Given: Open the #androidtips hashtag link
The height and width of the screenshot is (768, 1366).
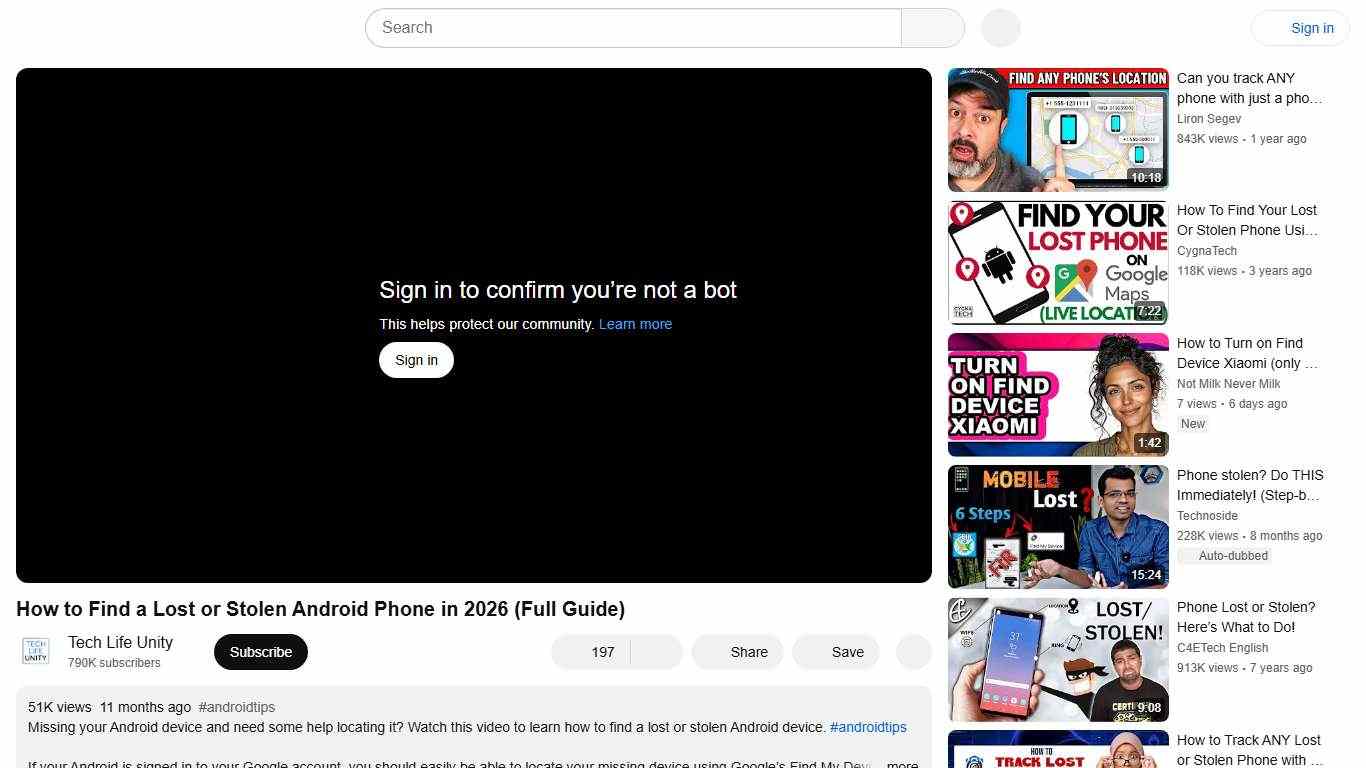Looking at the screenshot, I should 236,706.
